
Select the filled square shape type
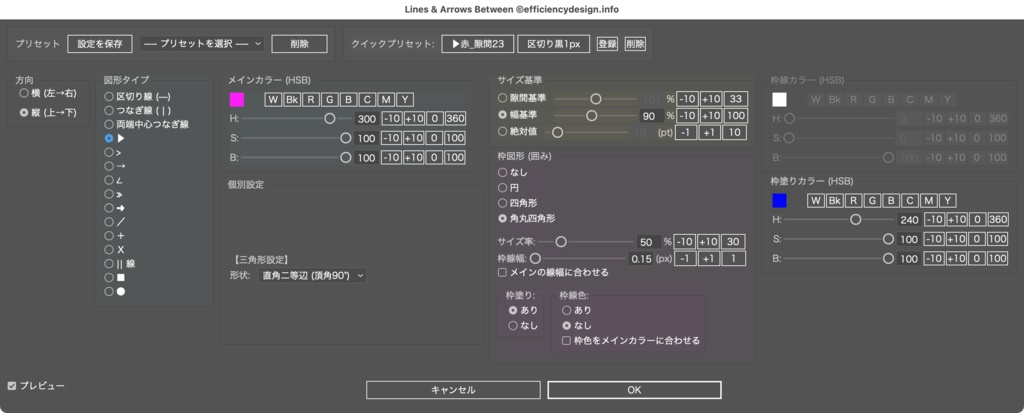[x=114, y=278]
